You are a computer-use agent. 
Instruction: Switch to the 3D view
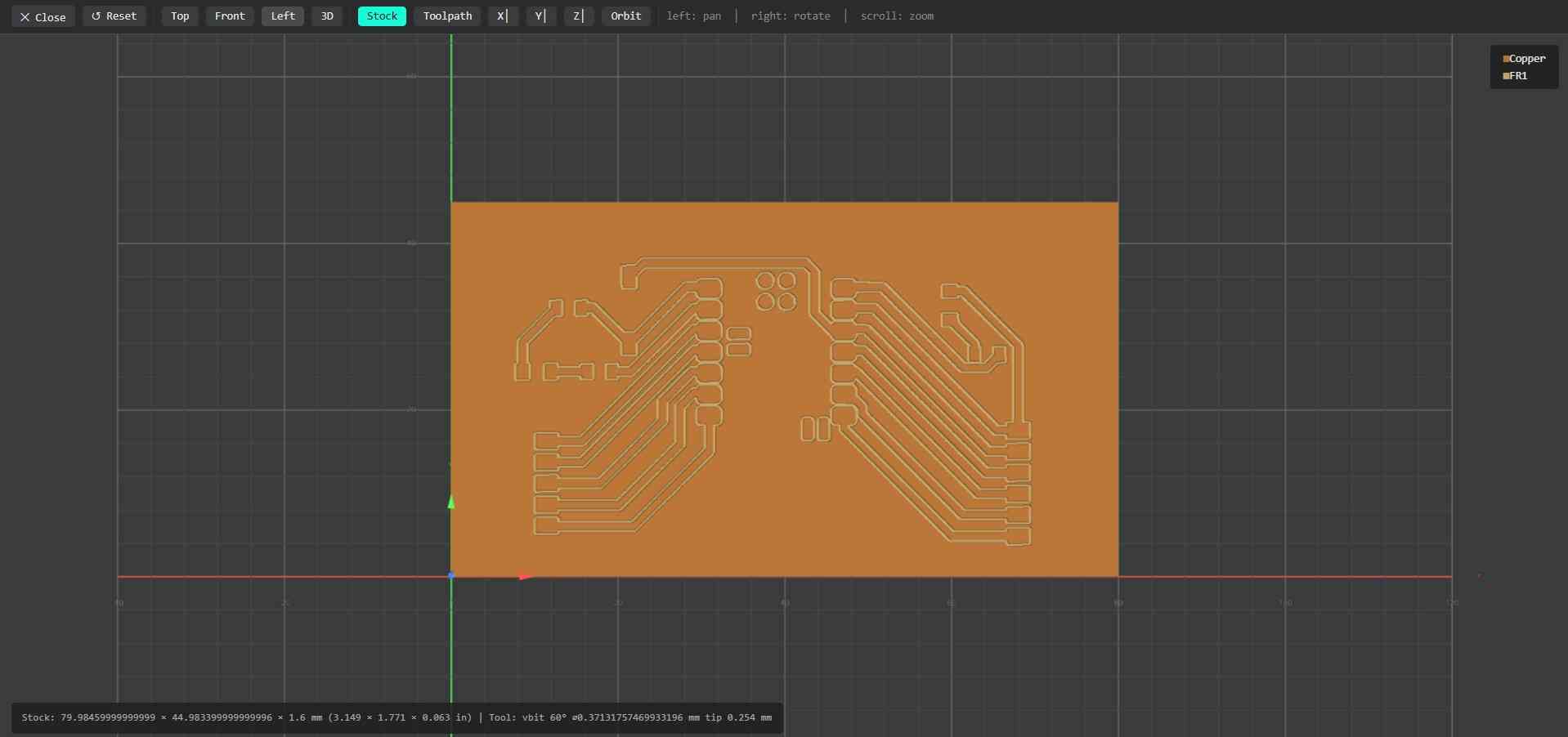pos(327,16)
